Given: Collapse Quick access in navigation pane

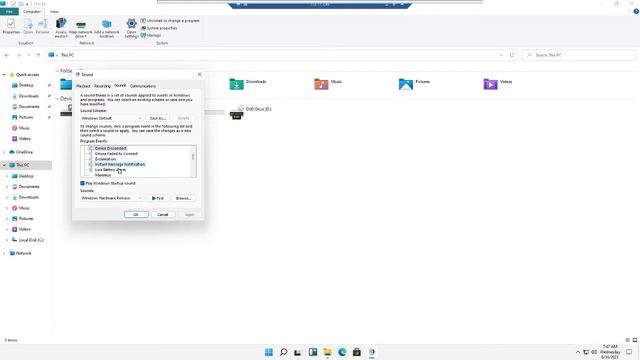Looking at the screenshot, I should click(4, 75).
